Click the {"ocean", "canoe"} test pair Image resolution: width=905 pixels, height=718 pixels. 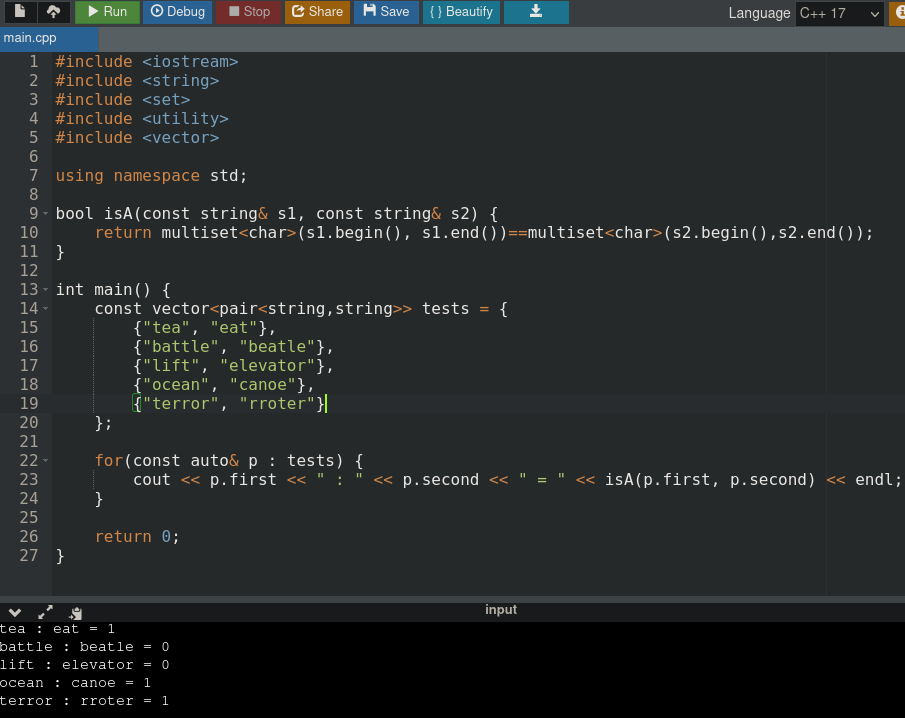click(224, 385)
